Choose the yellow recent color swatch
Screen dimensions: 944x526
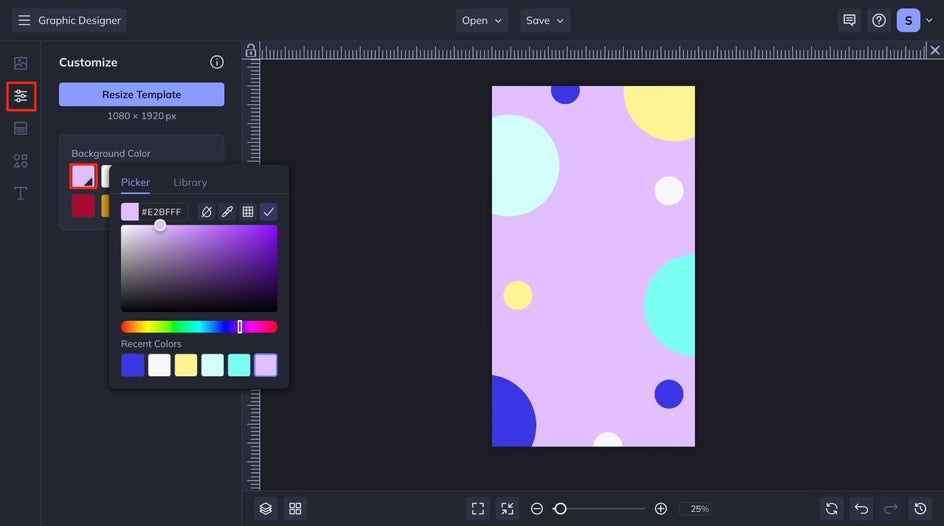tap(186, 365)
